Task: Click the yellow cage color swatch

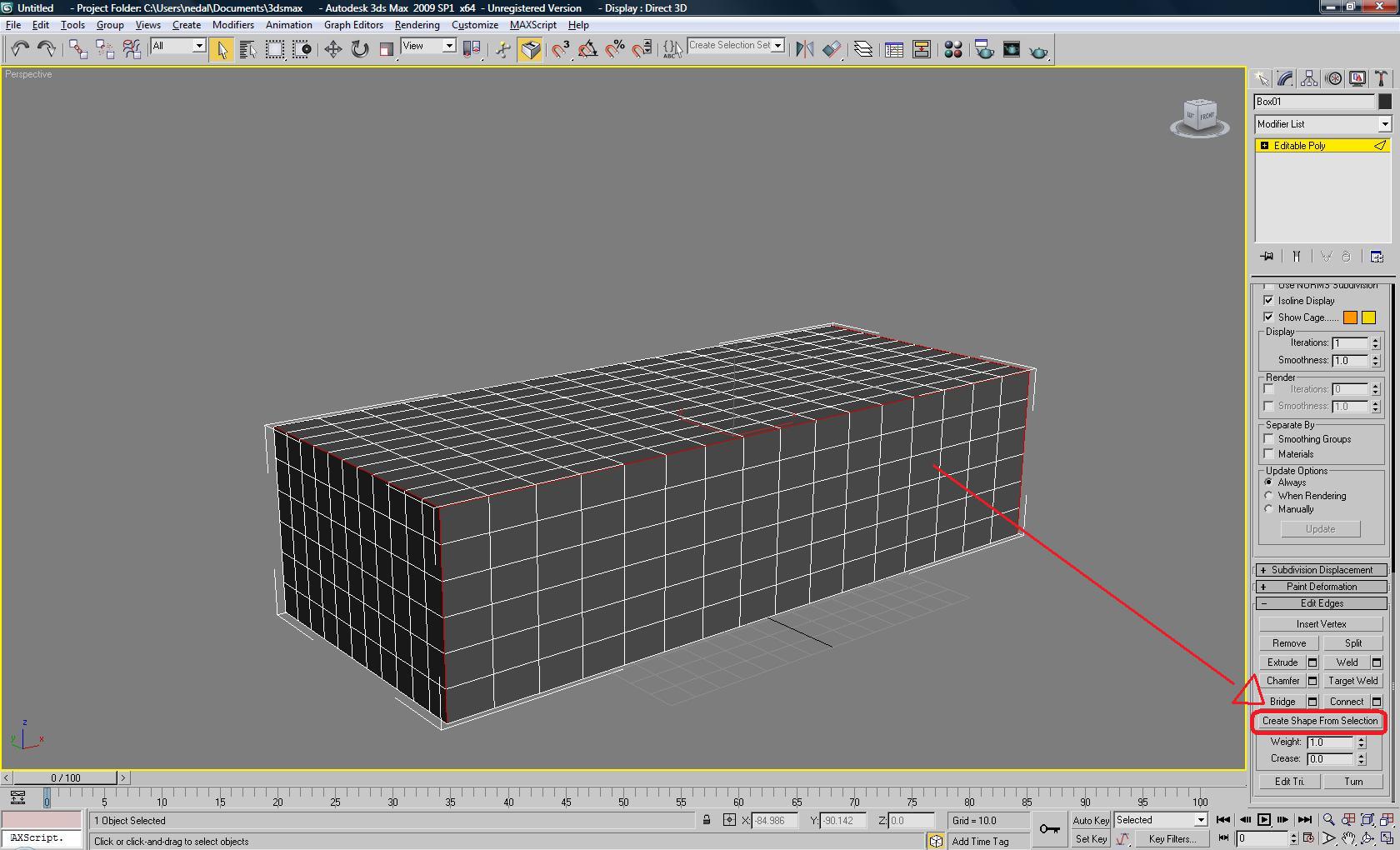Action: (x=1368, y=317)
